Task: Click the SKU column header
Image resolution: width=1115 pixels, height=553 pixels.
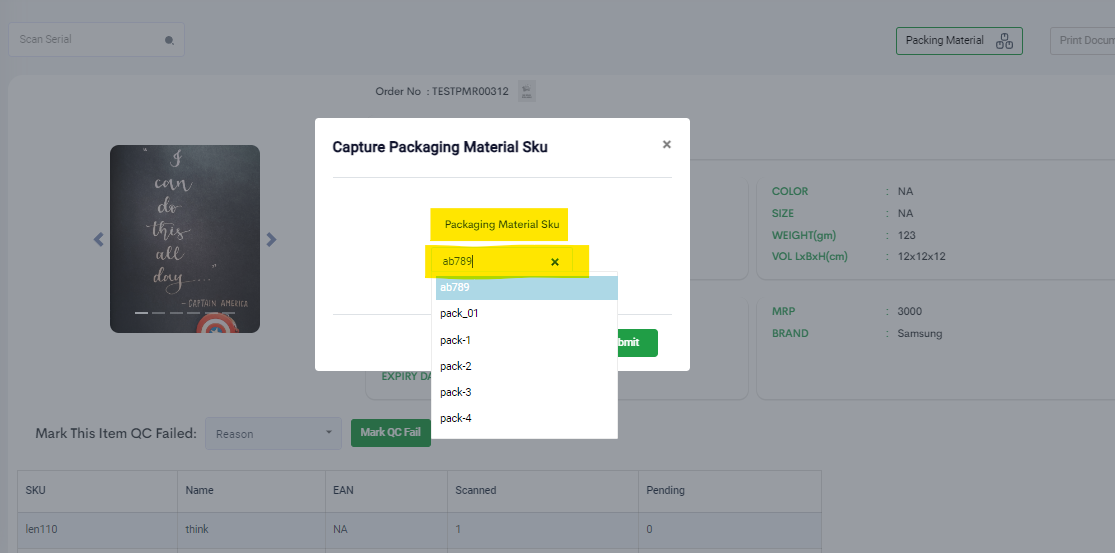Action: [97, 491]
